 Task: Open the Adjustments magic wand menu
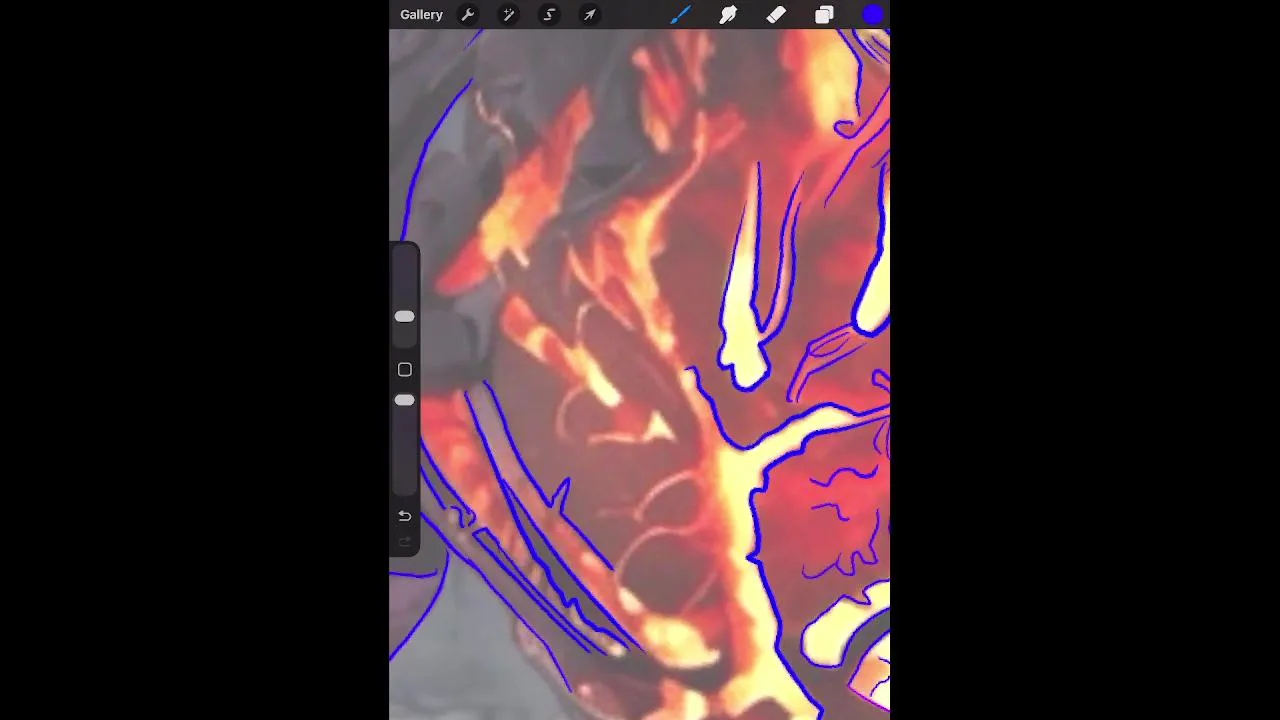(x=508, y=15)
